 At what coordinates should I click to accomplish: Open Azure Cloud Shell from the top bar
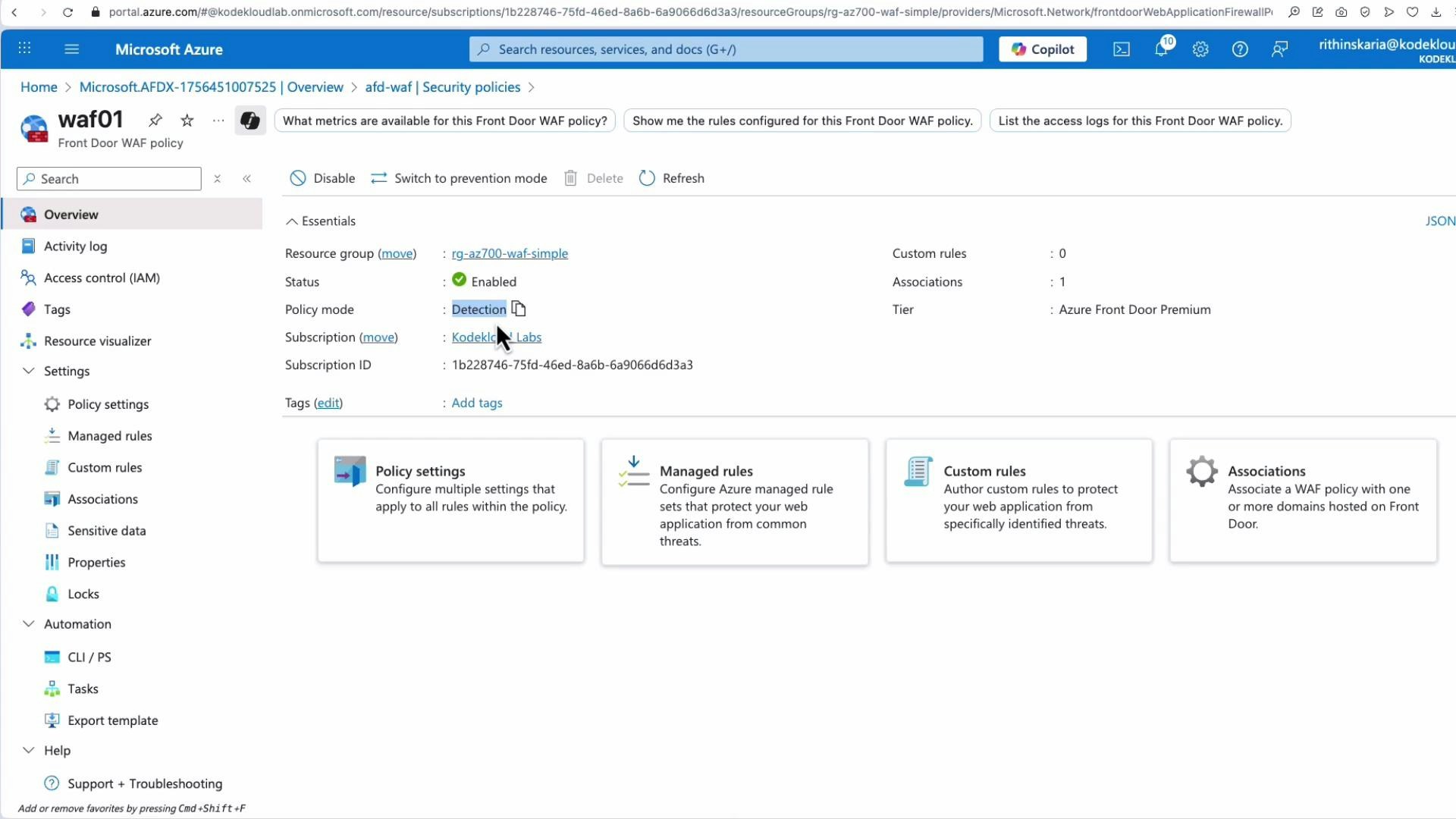[1121, 49]
